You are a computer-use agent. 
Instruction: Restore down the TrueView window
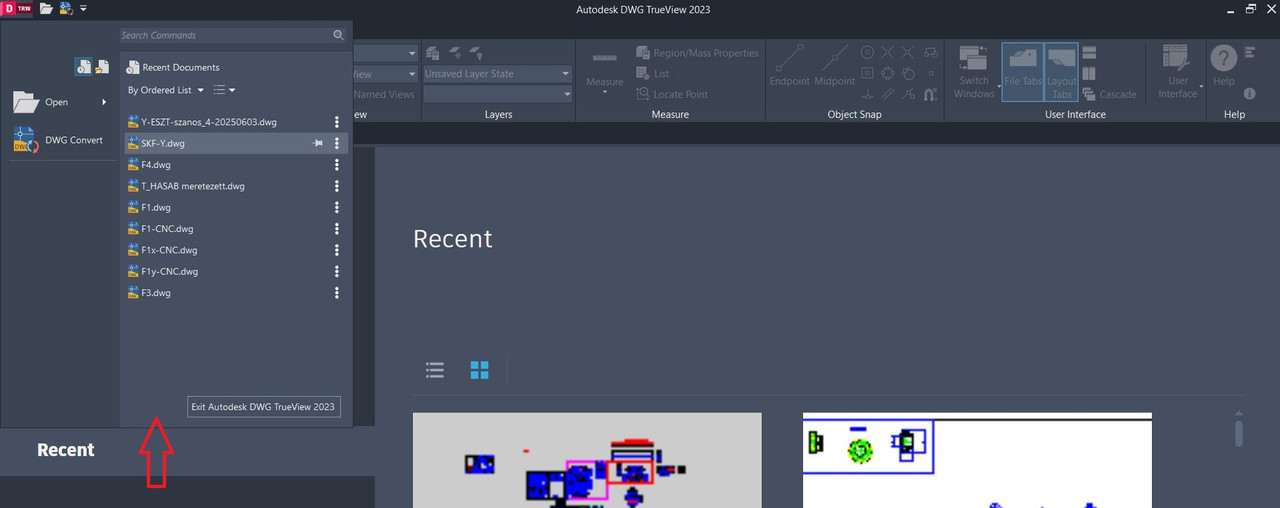pos(1251,9)
